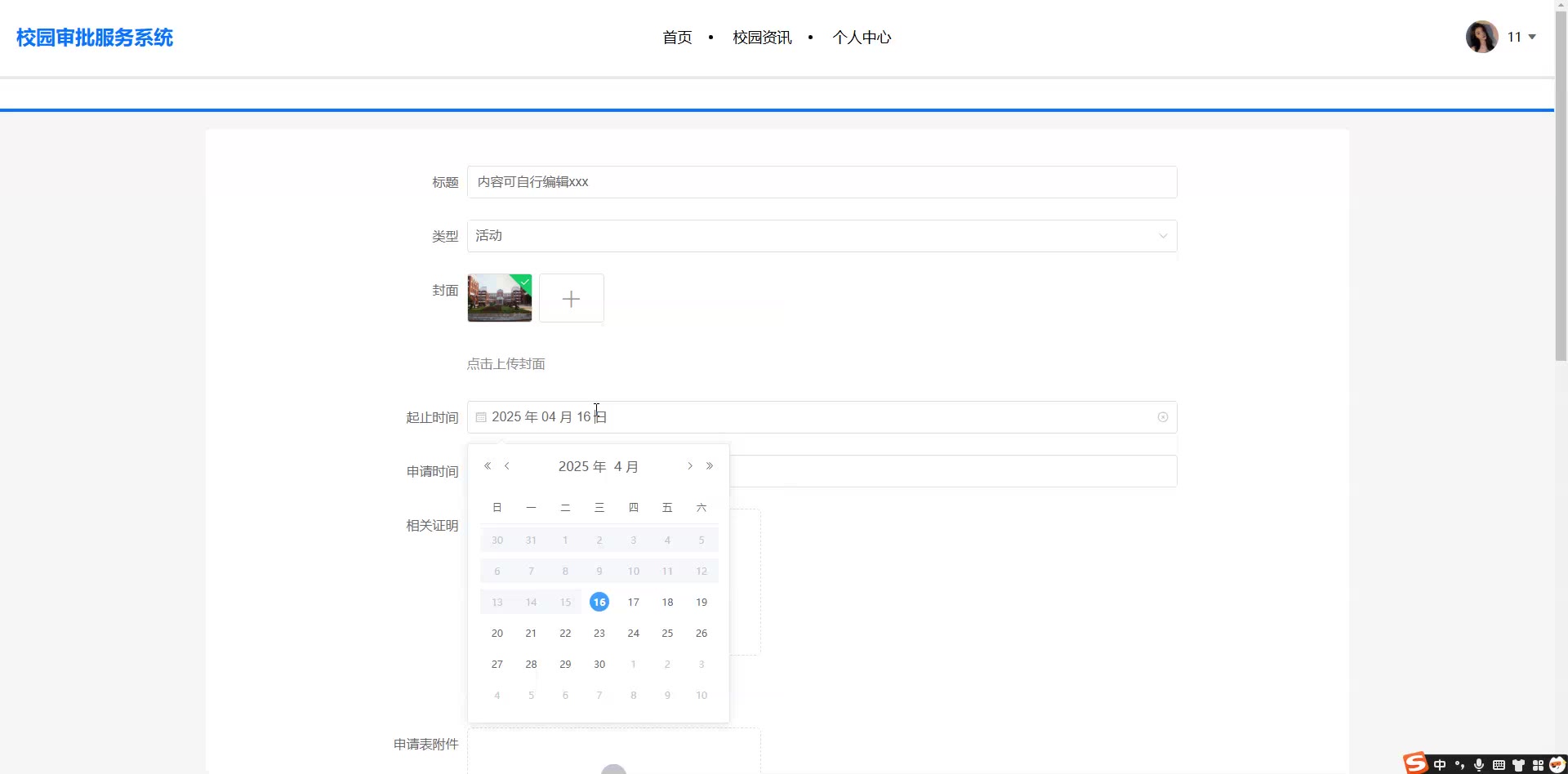Click the plus icon to upload cover
The image size is (1568, 774).
pos(571,299)
